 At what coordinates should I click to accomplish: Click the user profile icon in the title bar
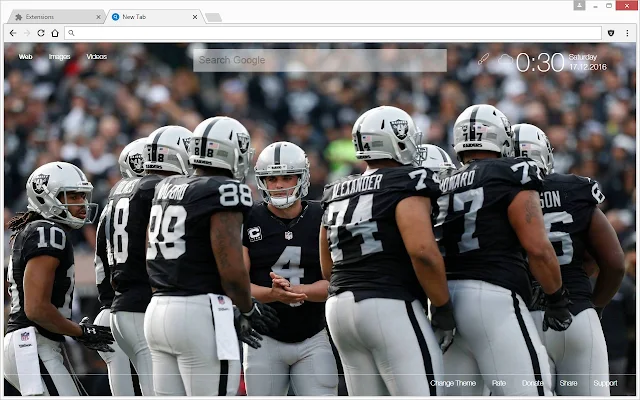tap(579, 5)
